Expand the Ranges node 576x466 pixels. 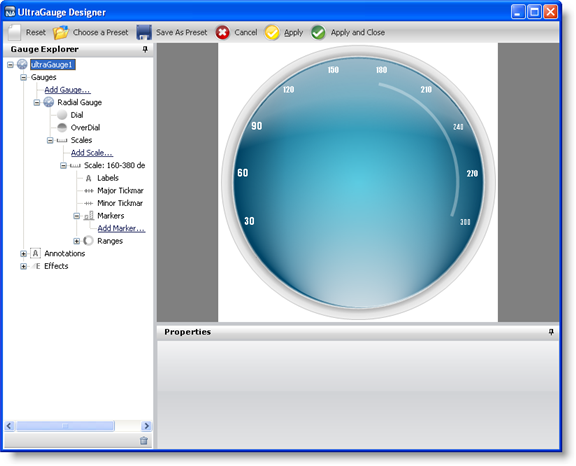76,241
